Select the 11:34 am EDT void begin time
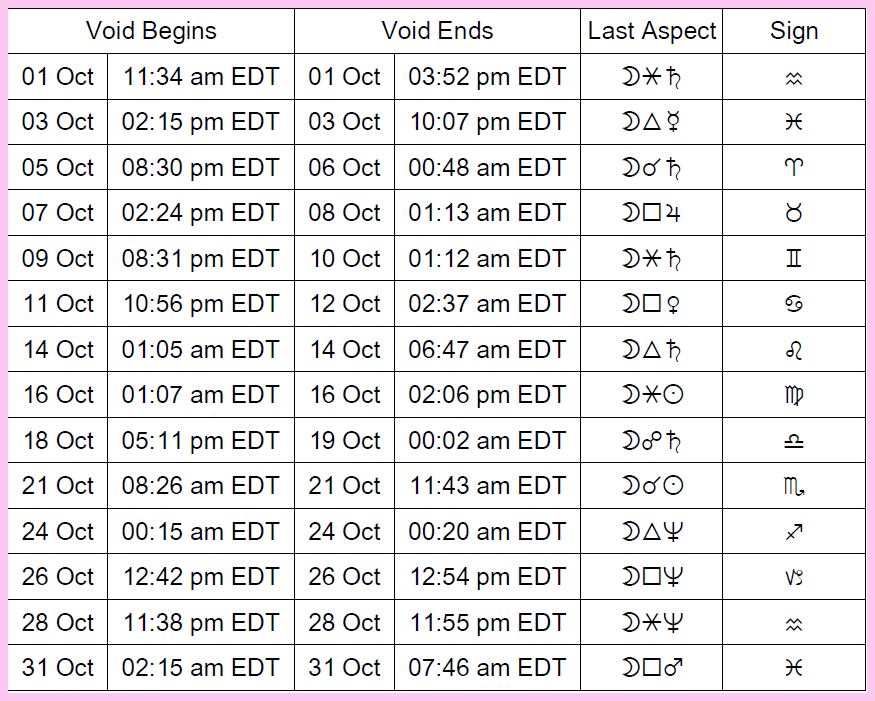 201,76
